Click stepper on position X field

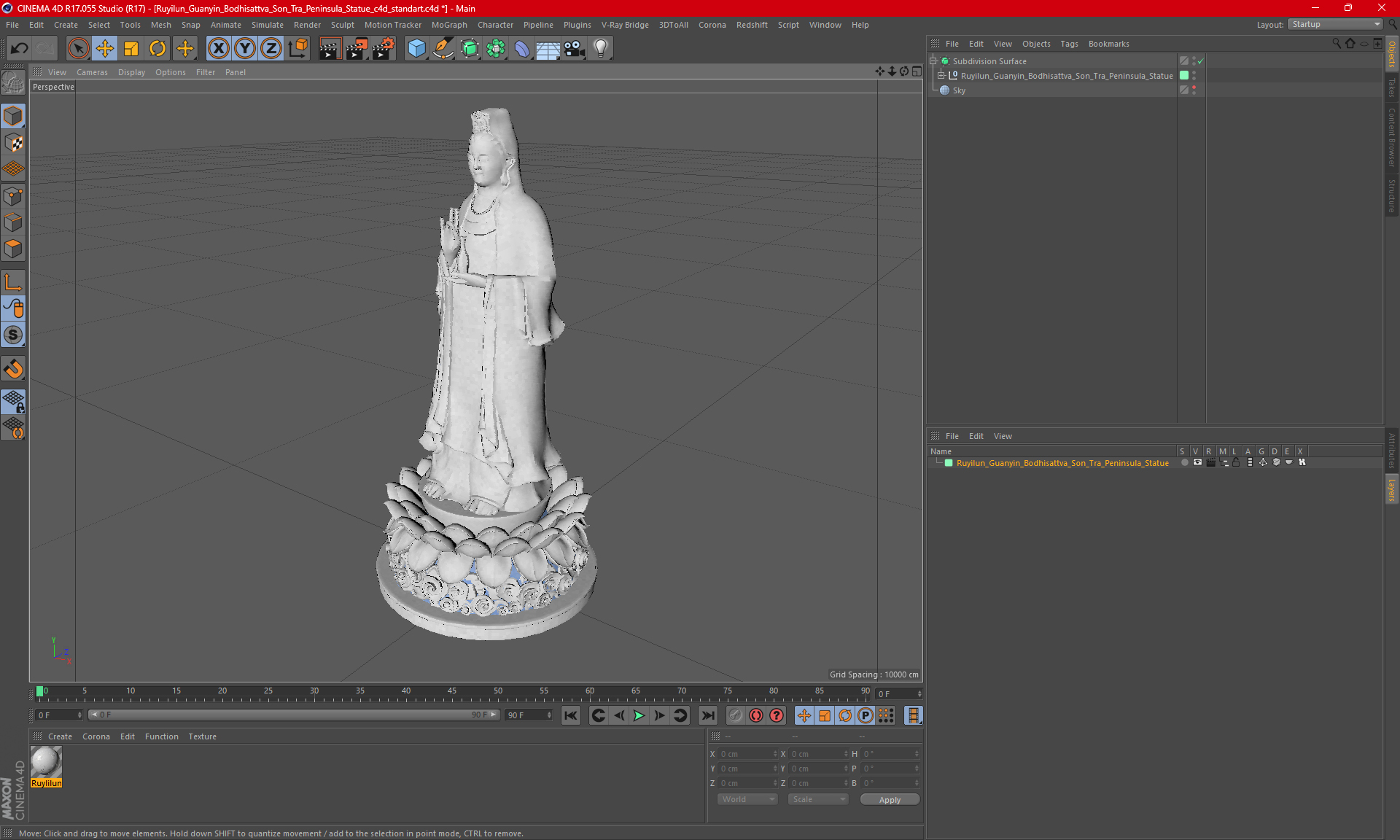click(x=775, y=754)
